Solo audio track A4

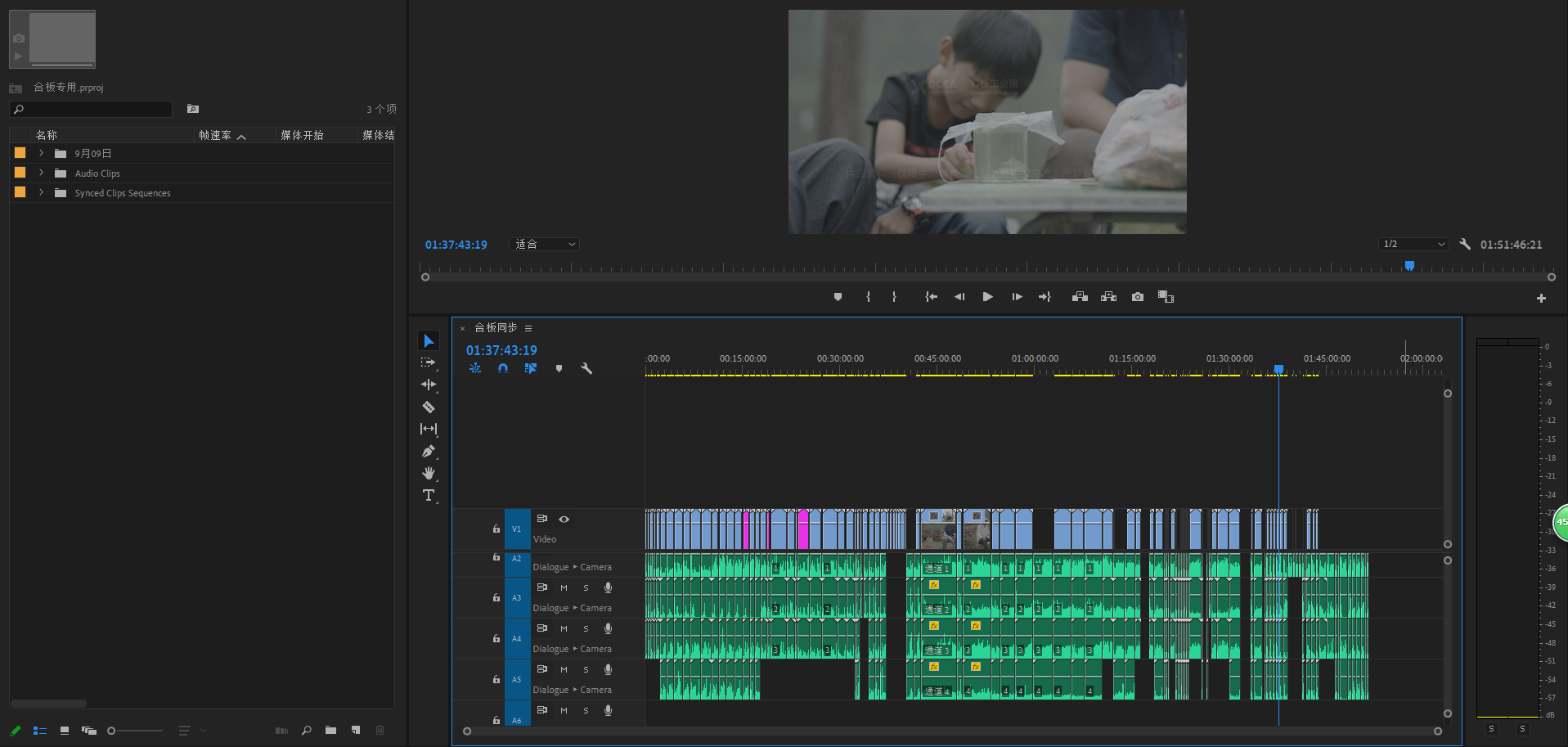point(586,628)
